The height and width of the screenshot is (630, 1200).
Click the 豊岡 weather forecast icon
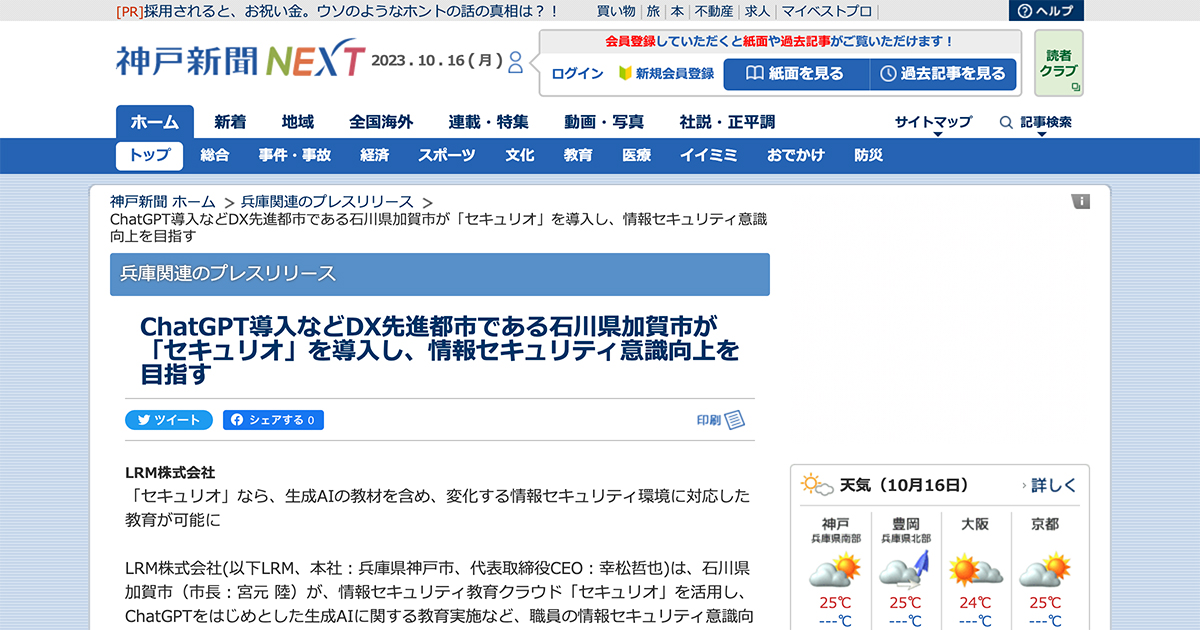[905, 571]
